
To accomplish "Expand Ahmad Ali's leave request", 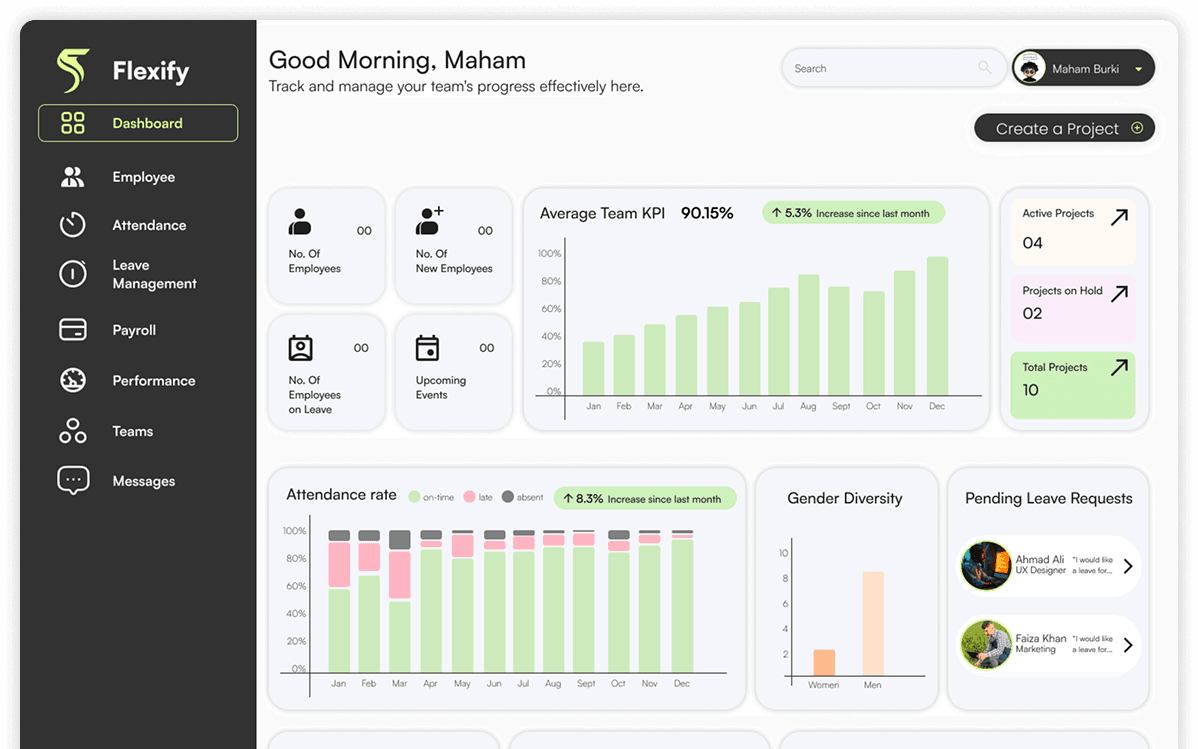I will [x=1128, y=565].
